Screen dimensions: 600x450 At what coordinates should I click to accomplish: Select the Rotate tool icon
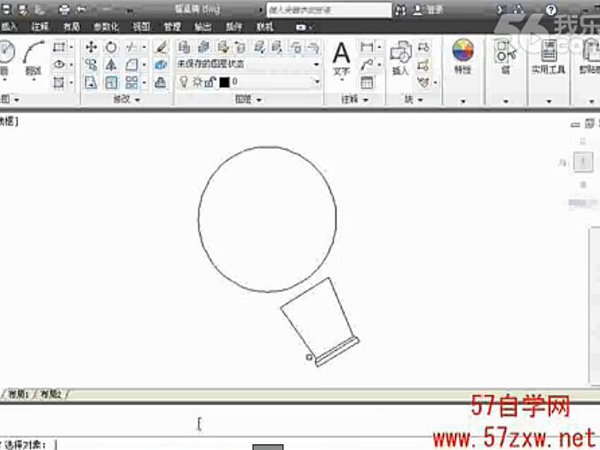click(x=110, y=48)
